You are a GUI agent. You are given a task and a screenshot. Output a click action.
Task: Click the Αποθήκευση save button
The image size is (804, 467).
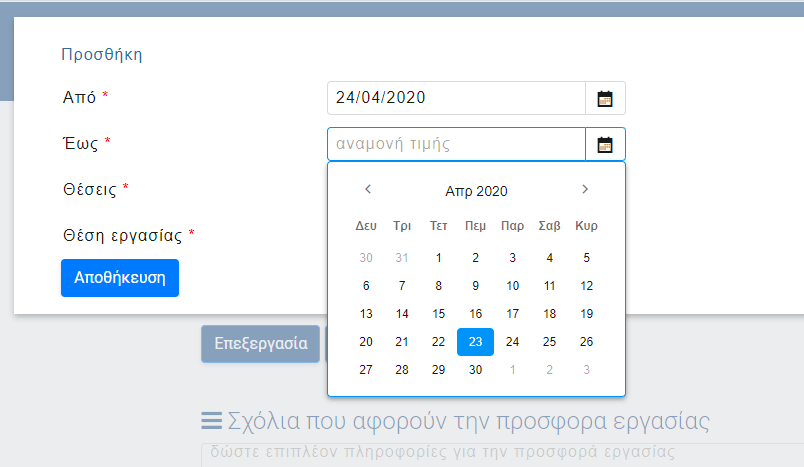pos(120,278)
